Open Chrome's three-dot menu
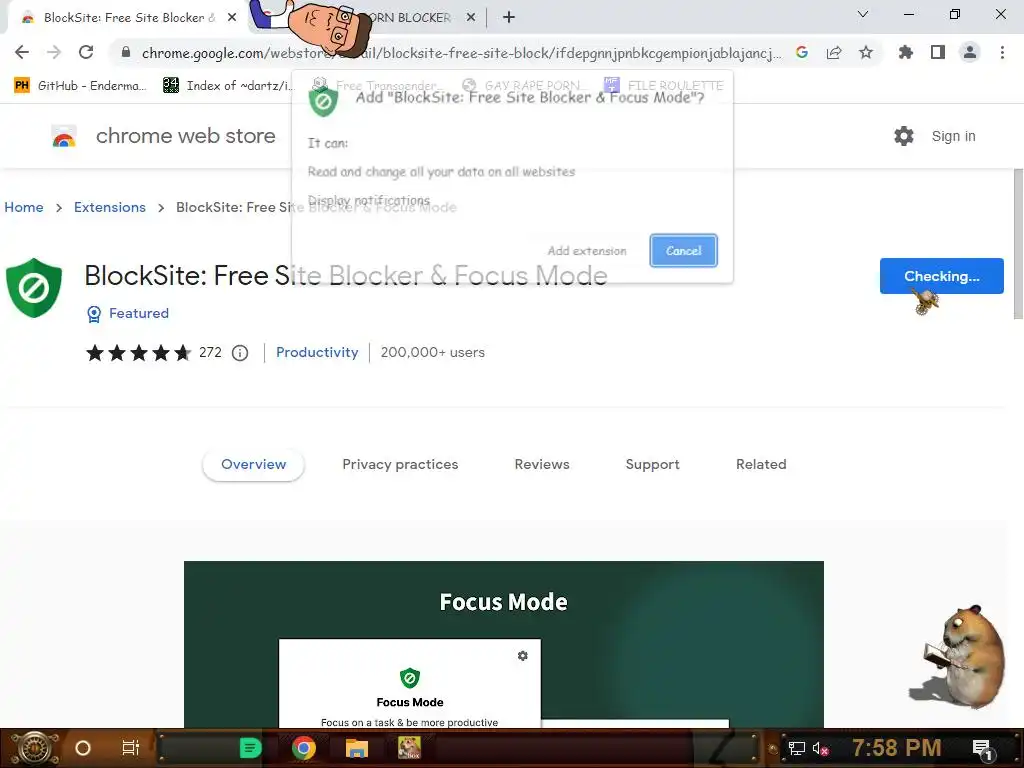The width and height of the screenshot is (1024, 768). pos(1002,52)
